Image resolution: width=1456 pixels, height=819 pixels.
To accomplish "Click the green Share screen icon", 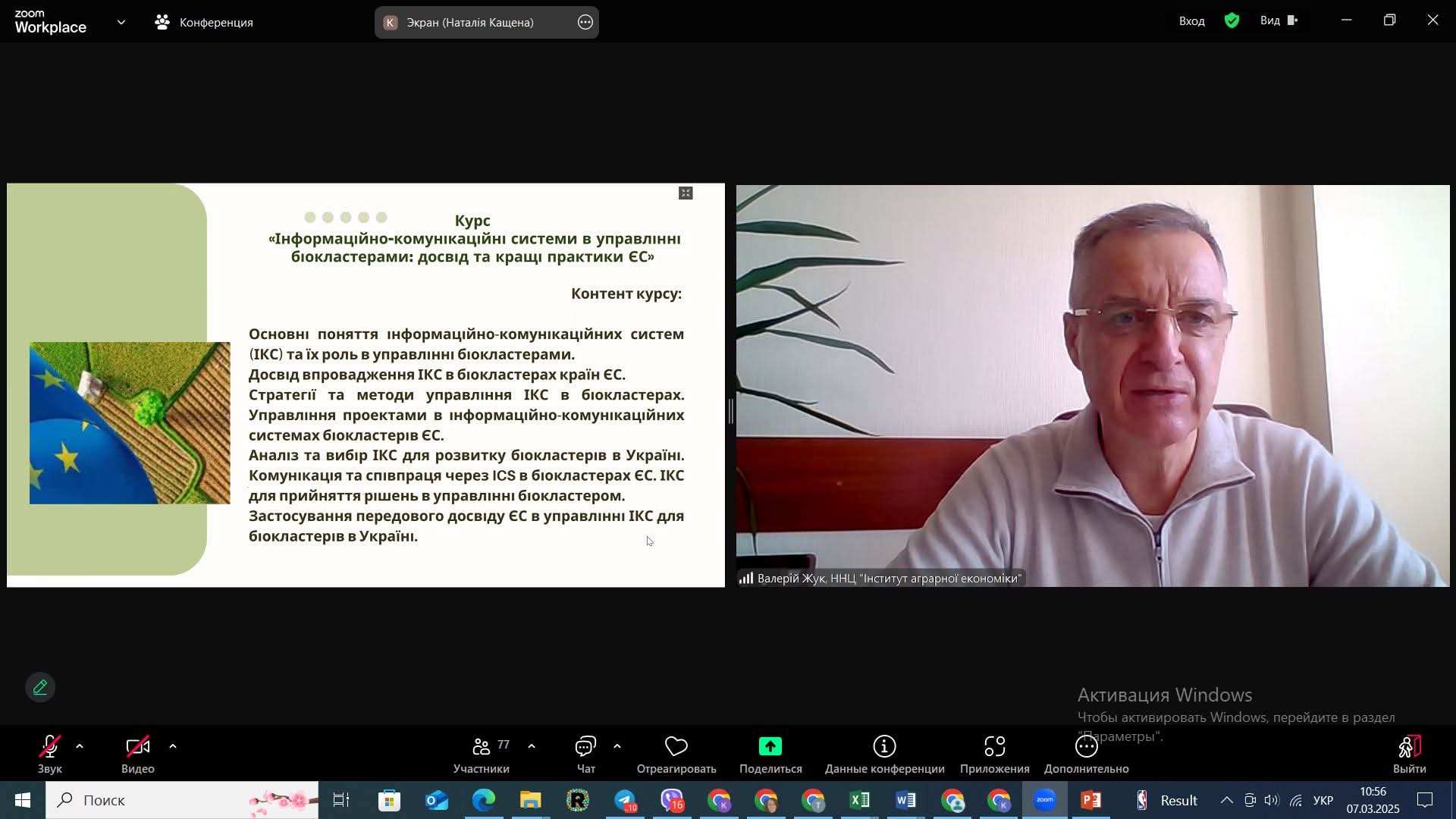I will (770, 748).
